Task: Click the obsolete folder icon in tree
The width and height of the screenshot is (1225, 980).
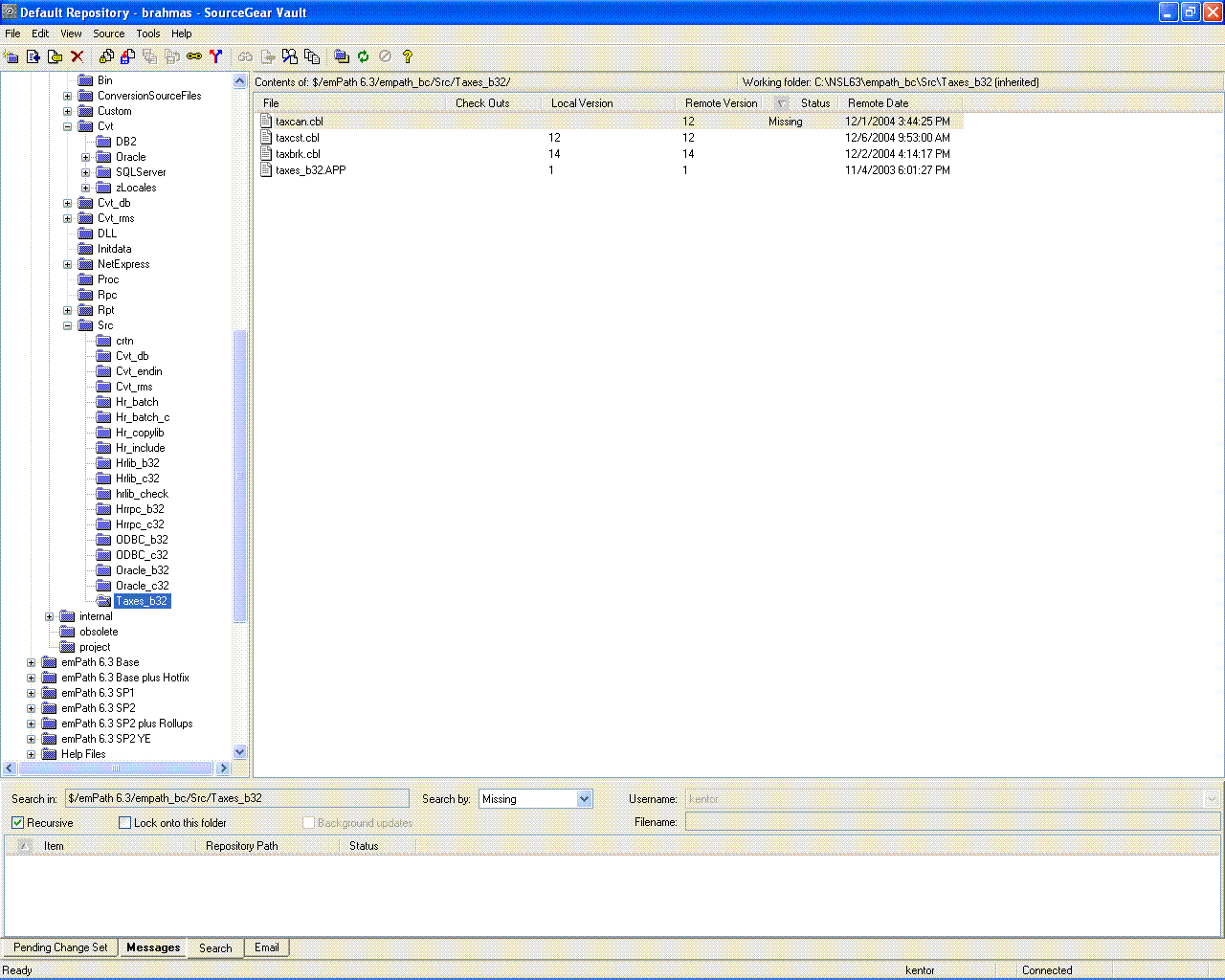Action: pyautogui.click(x=67, y=632)
